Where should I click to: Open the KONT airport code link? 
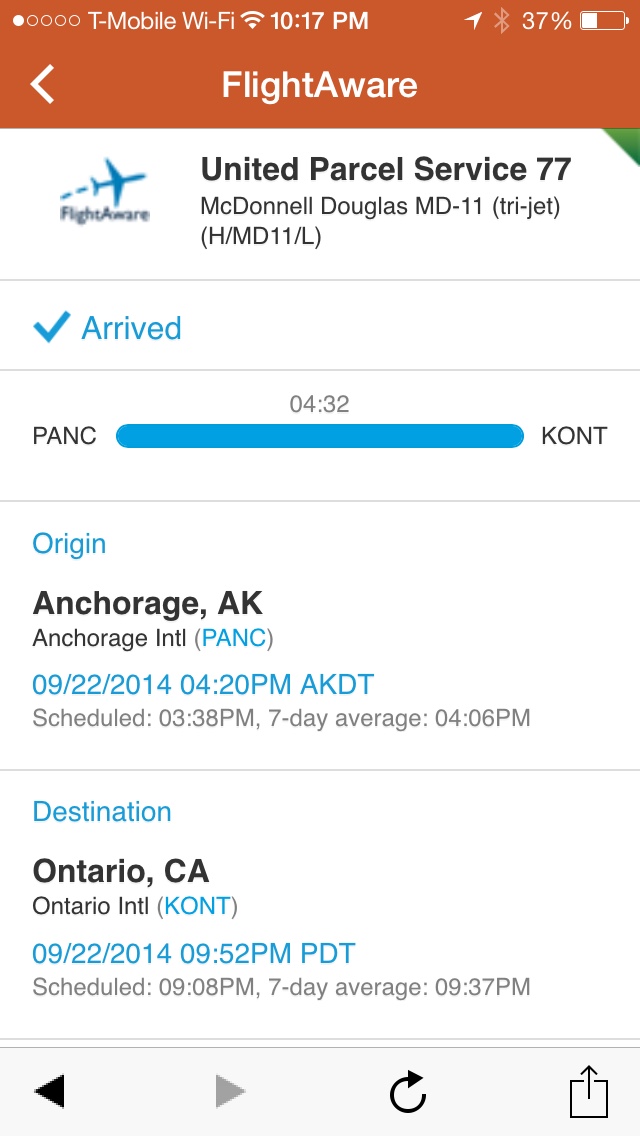pos(197,906)
